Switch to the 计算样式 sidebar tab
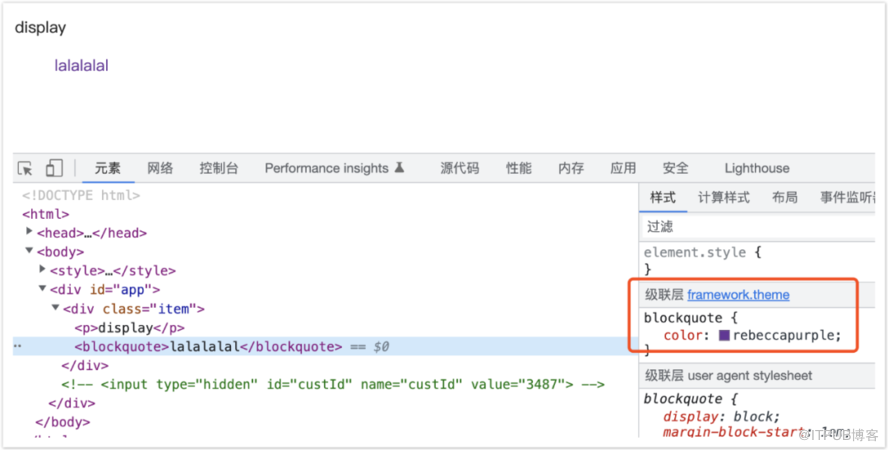This screenshot has height=450, width=888. (724, 198)
